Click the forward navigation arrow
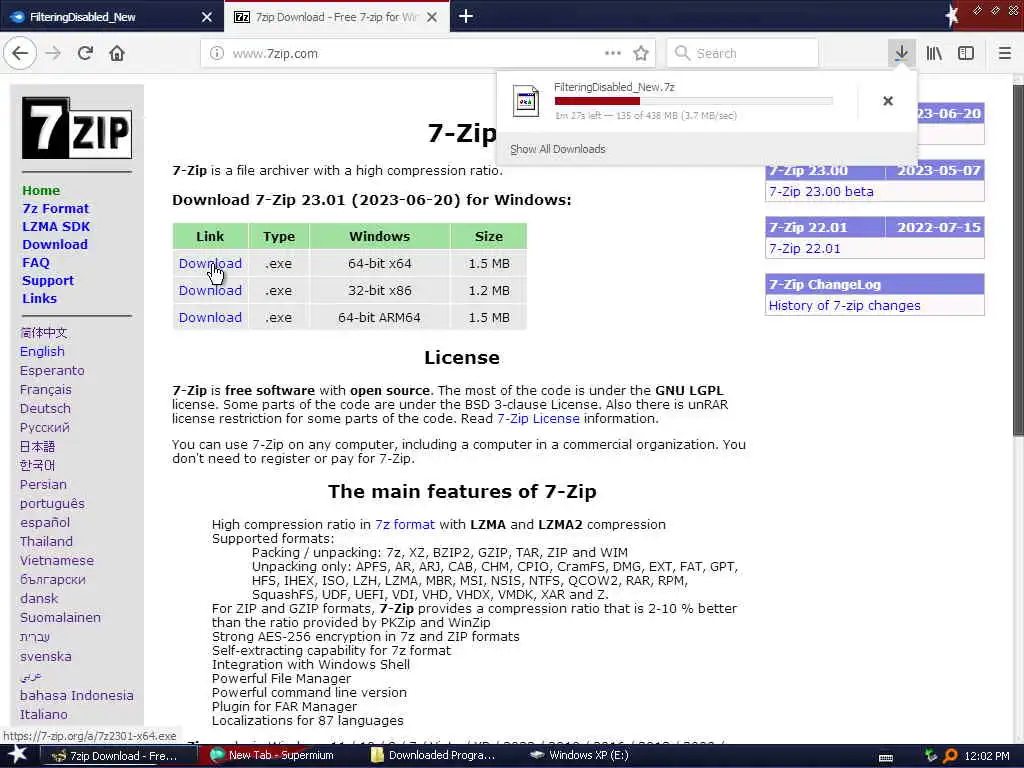 54,53
